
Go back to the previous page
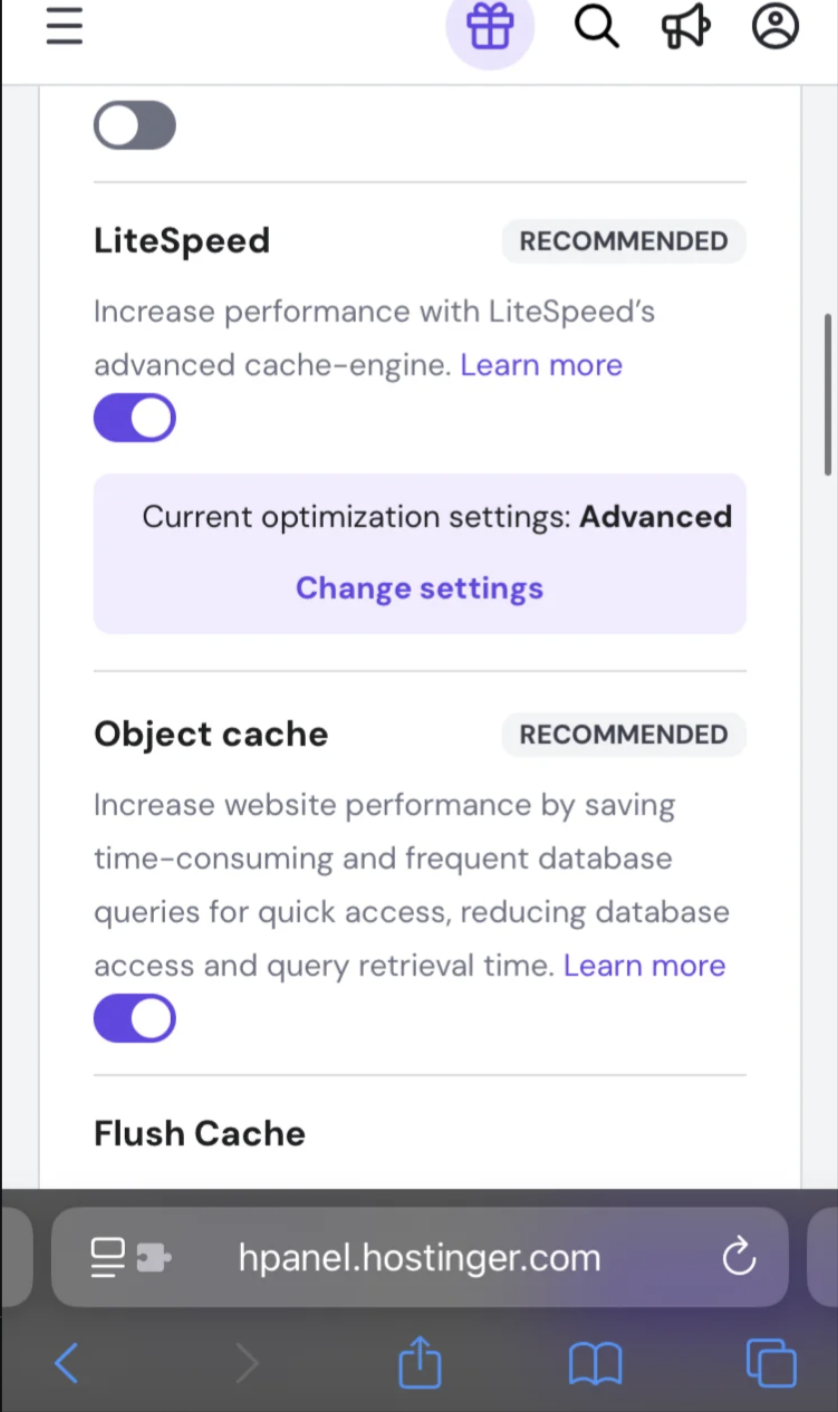[66, 1363]
